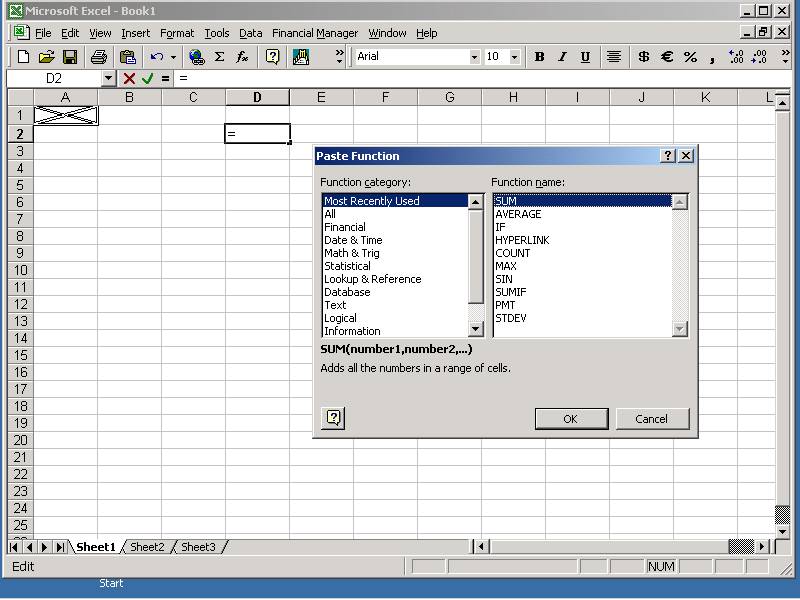The height and width of the screenshot is (600, 800).
Task: Apply the Euro currency style
Action: [667, 57]
